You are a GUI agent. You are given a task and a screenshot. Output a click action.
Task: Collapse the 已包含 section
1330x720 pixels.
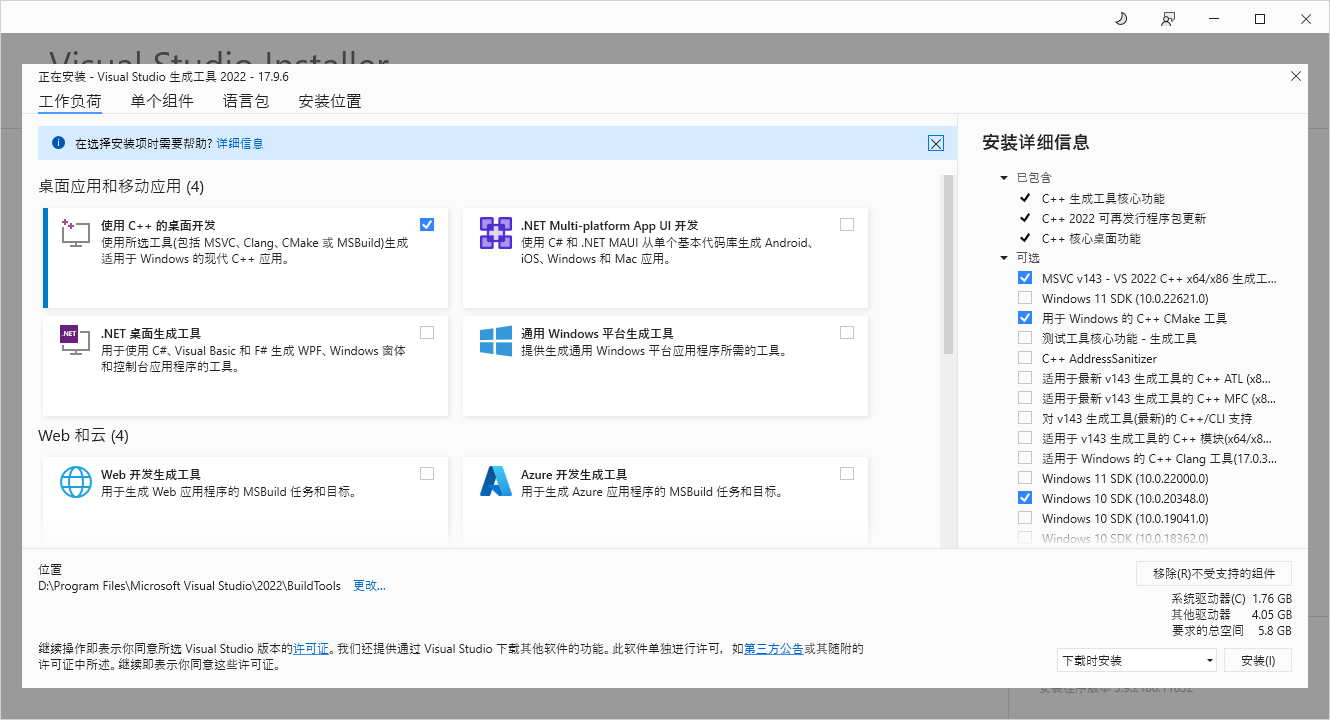click(1004, 177)
